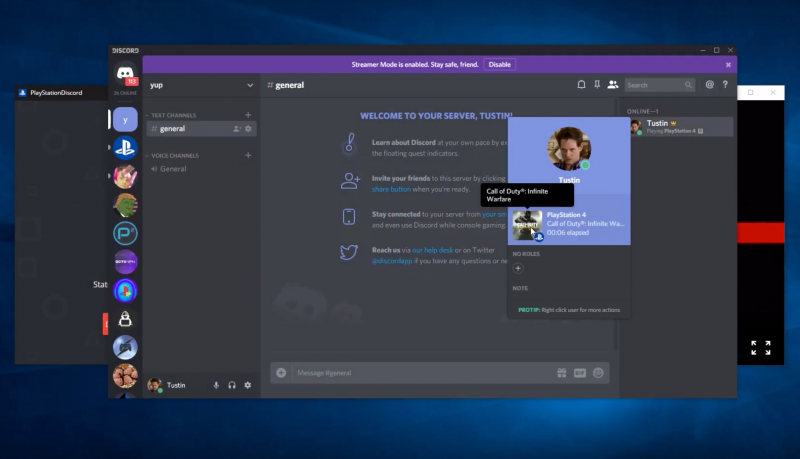
Task: Click PlayStationDiscord window title
Action: [x=56, y=93]
